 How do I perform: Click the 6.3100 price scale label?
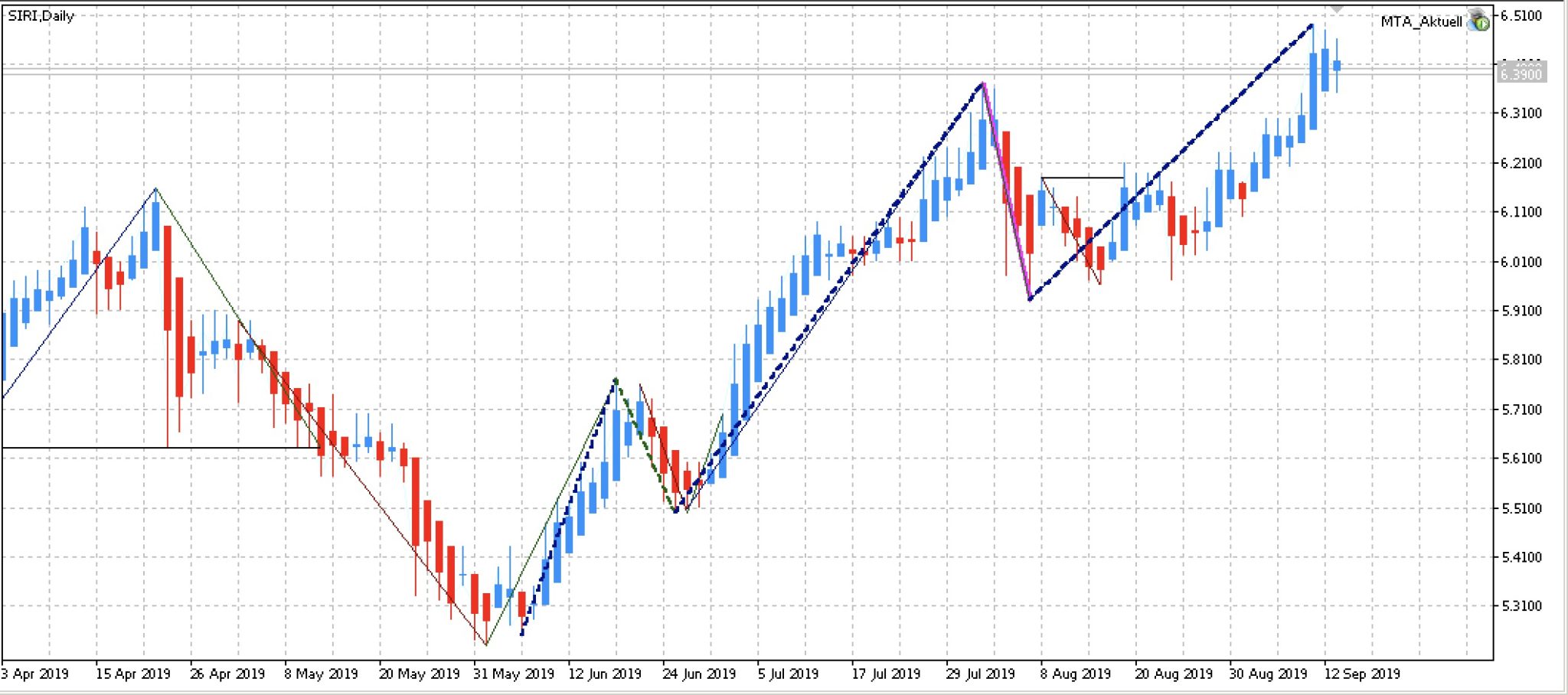(x=1521, y=113)
